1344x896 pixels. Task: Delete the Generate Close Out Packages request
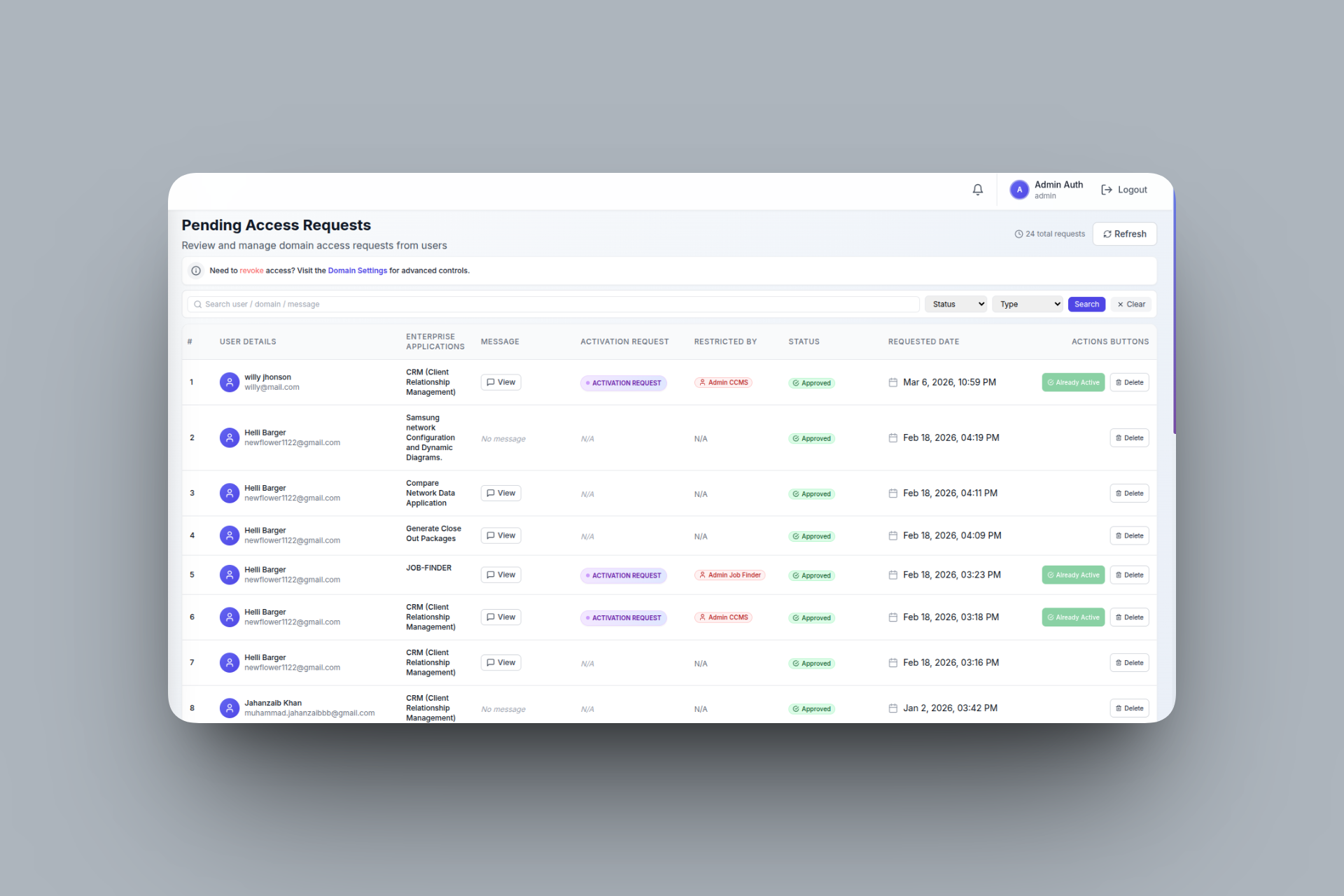point(1129,535)
